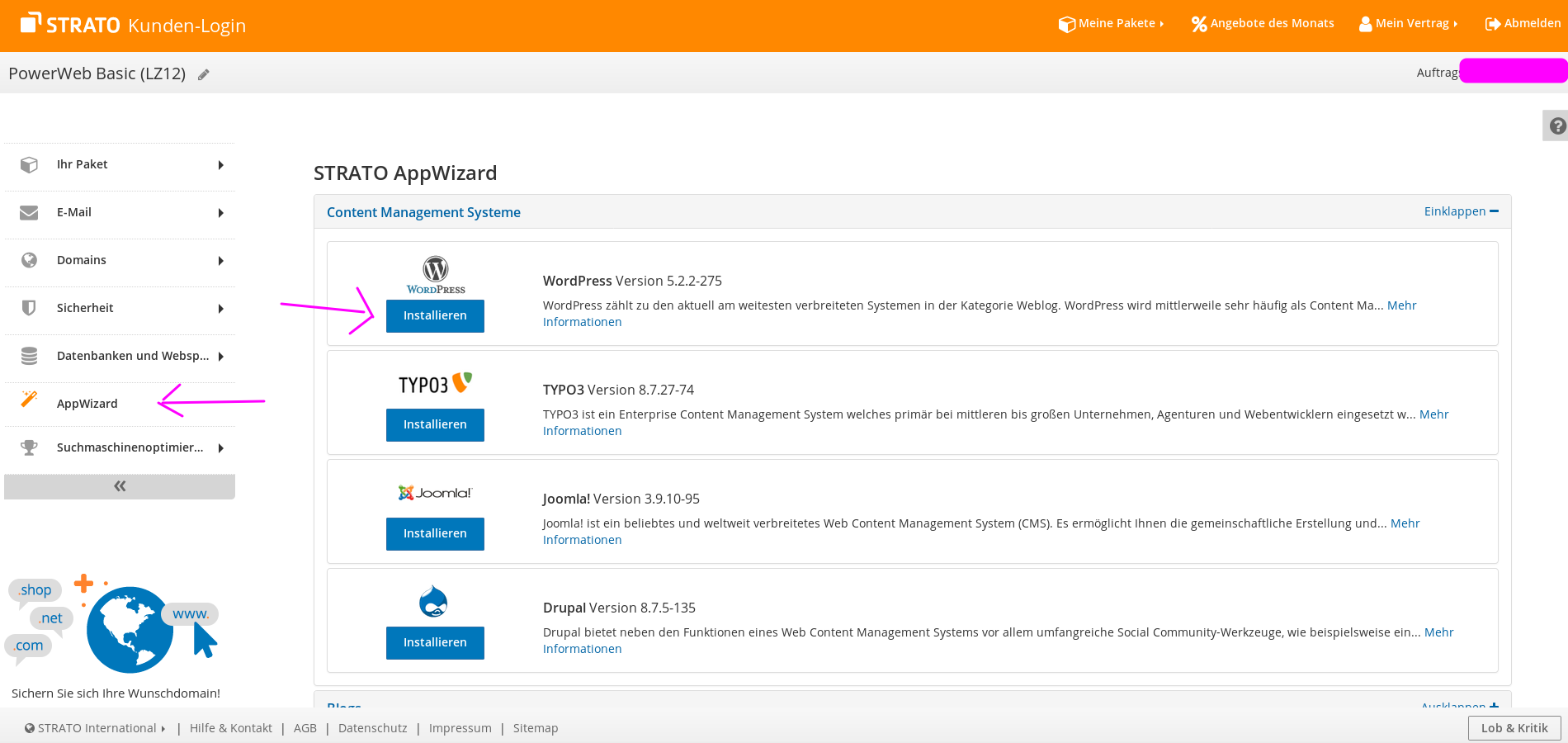
Task: Click the Sicherheit shield icon
Action: coord(29,308)
